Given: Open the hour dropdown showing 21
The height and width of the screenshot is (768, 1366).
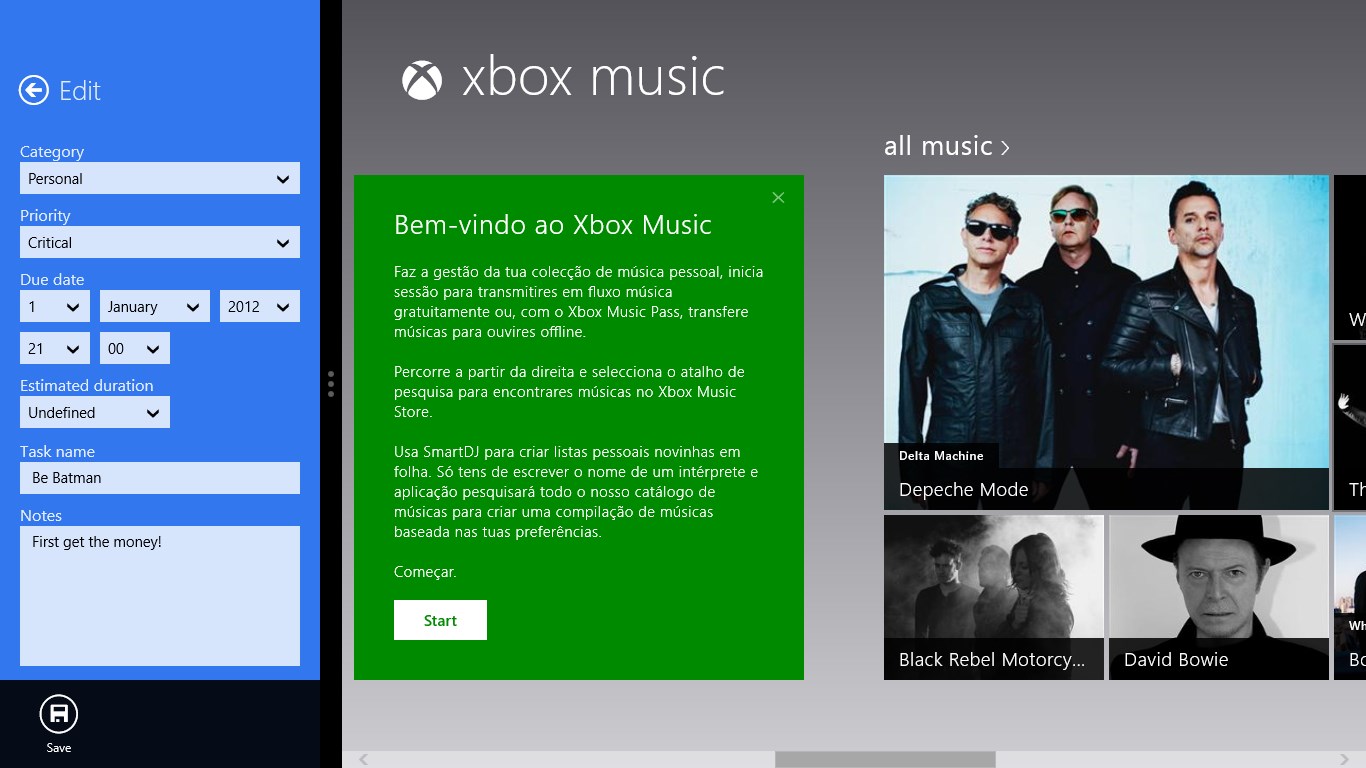Looking at the screenshot, I should pos(55,349).
